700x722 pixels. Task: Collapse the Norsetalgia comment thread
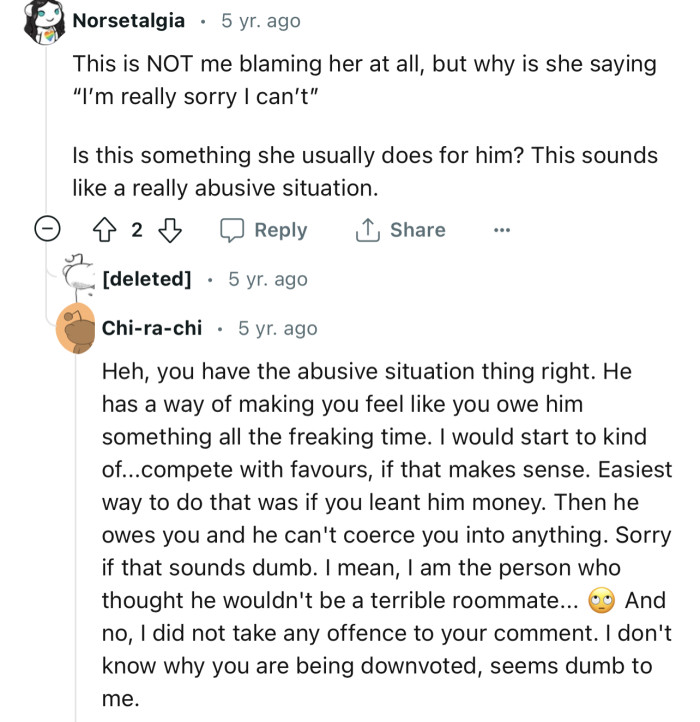[46, 230]
